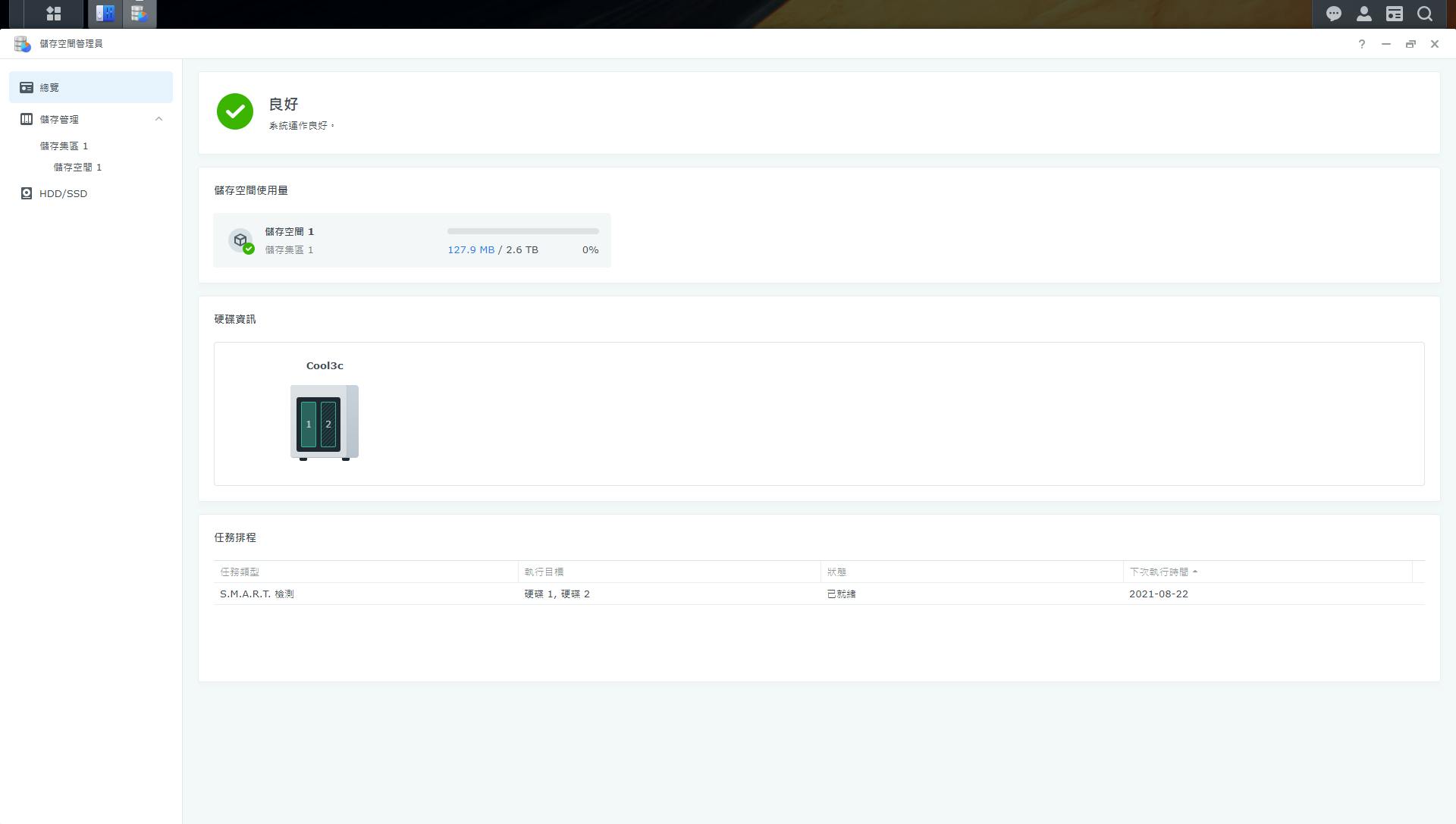Open the user account options icon
The width and height of the screenshot is (1456, 824).
click(1363, 14)
